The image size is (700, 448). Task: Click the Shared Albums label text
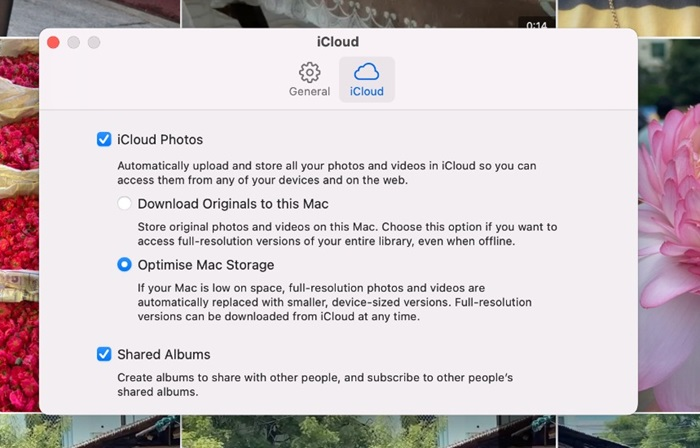click(x=163, y=354)
